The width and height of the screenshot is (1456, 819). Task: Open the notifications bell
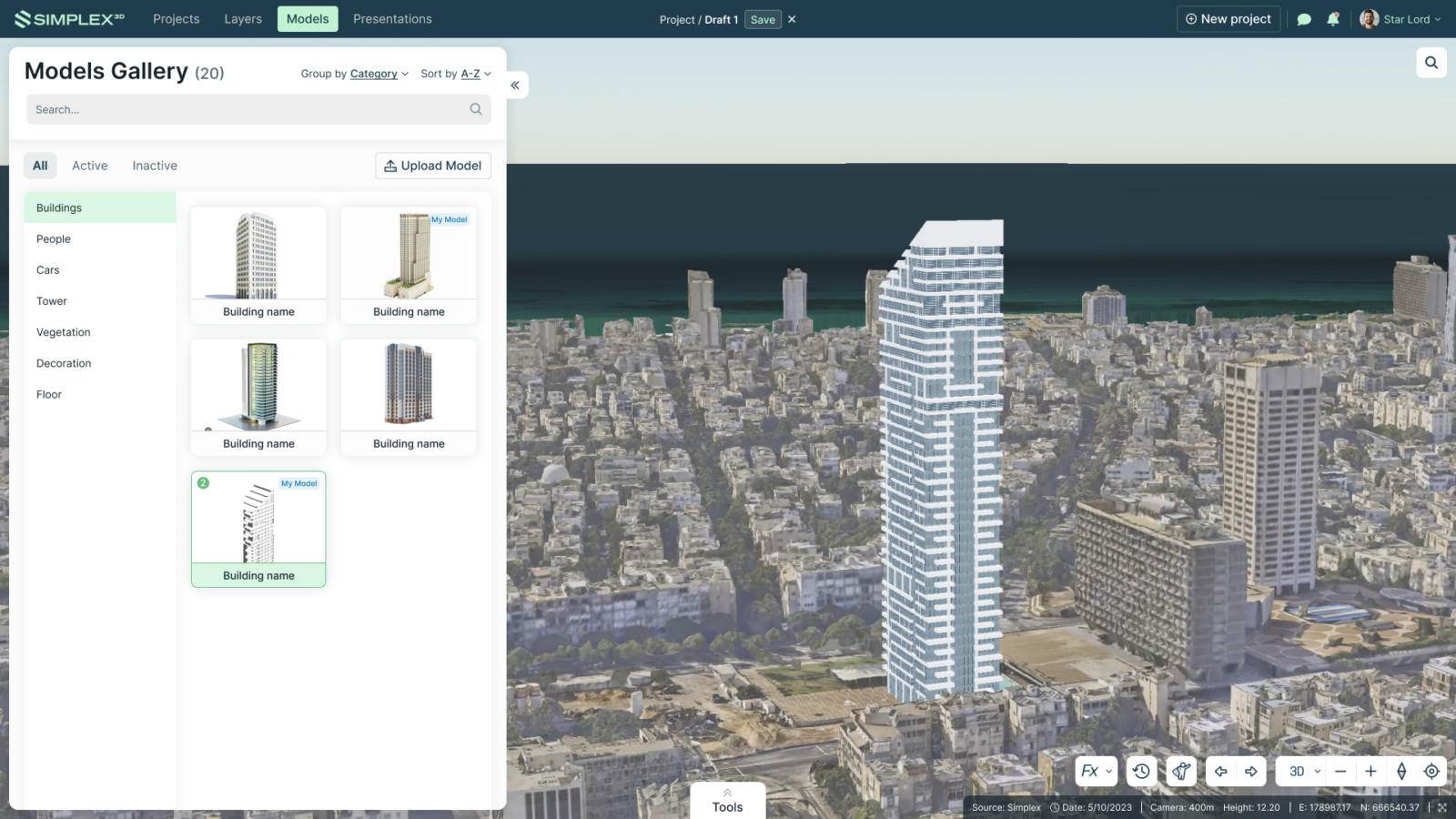1333,19
